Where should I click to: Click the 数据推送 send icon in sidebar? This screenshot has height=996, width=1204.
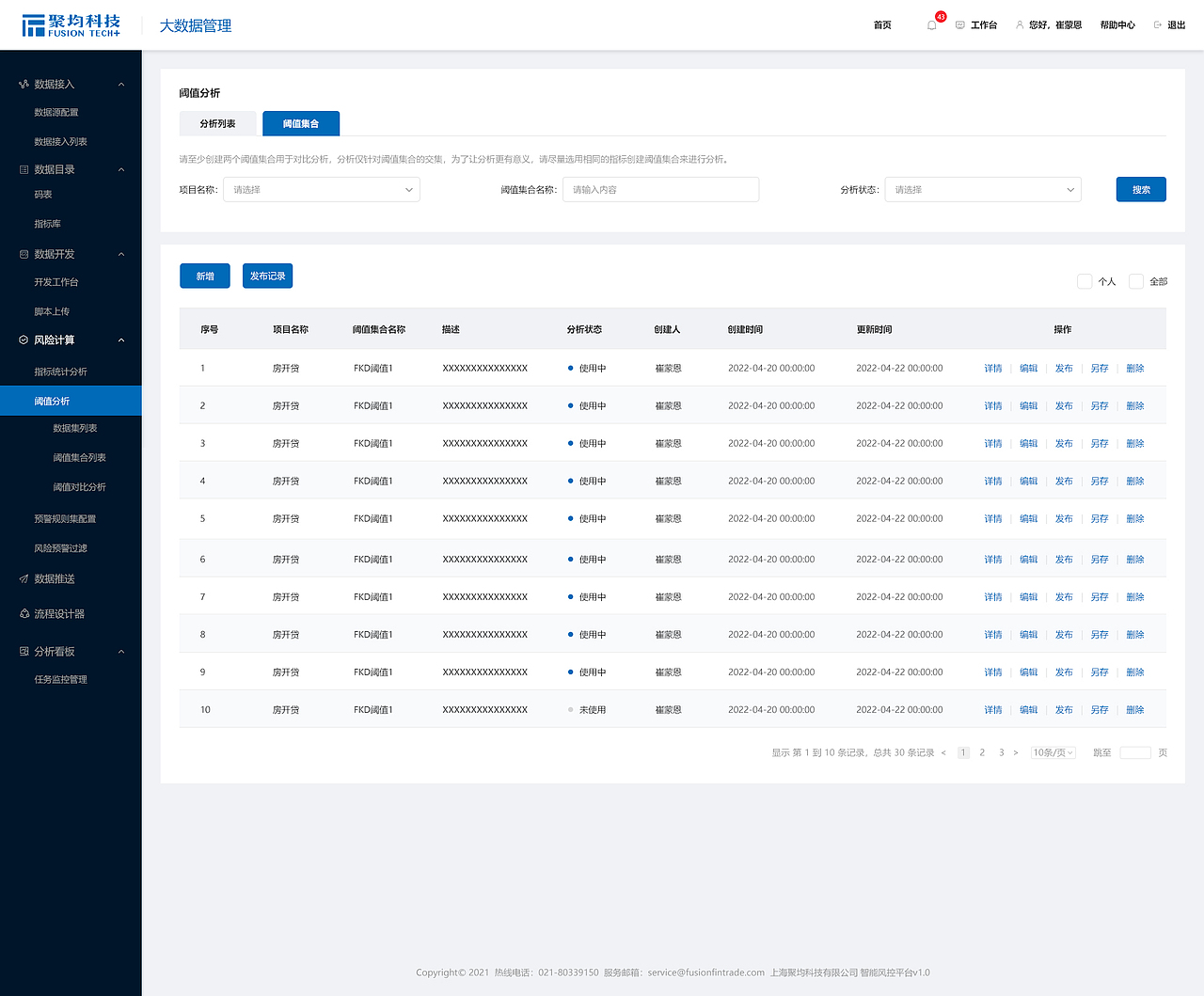[x=24, y=579]
